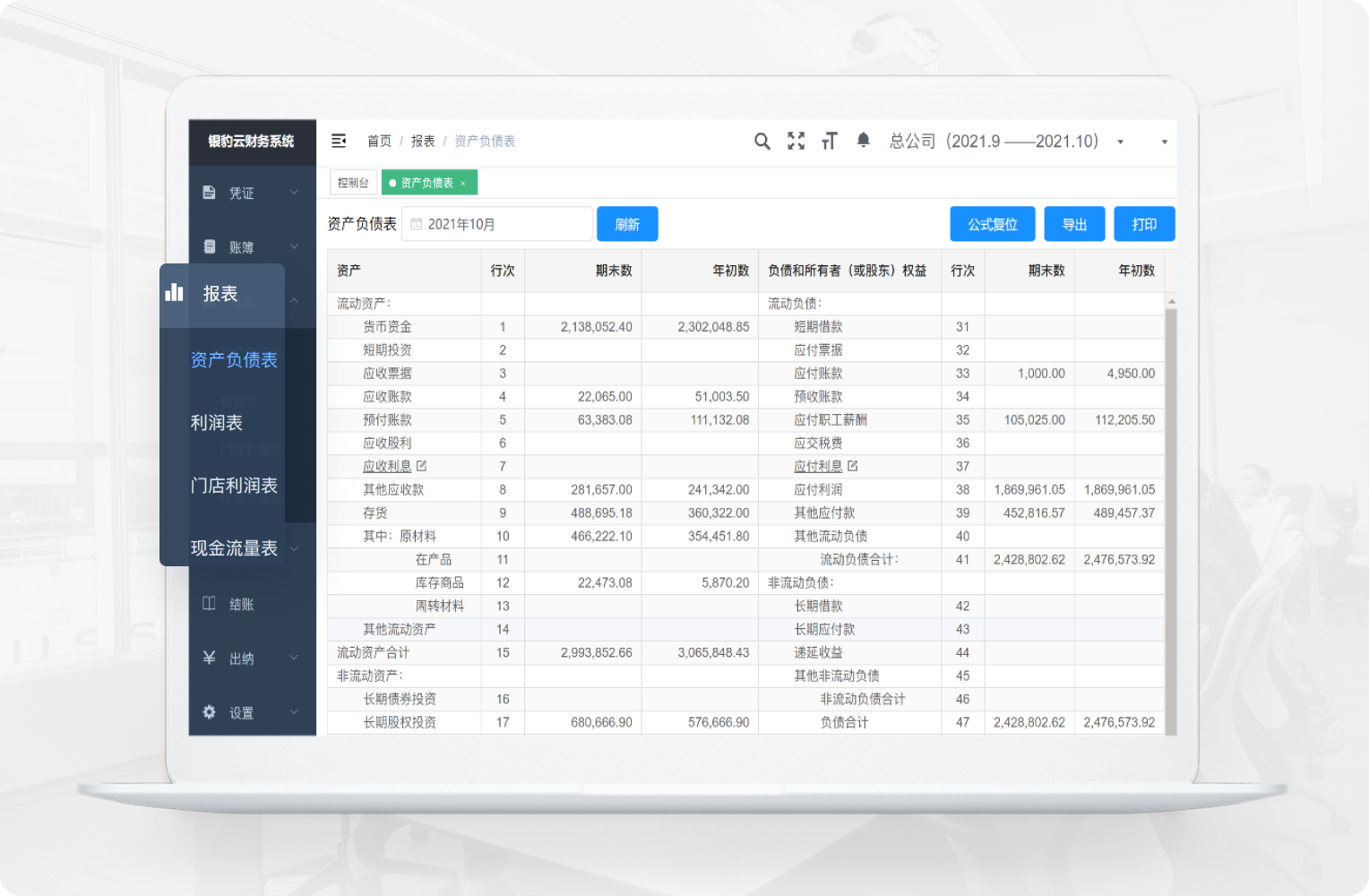1369x896 pixels.
Task: Expand the 账簿 sidebar menu
Action: coord(252,246)
